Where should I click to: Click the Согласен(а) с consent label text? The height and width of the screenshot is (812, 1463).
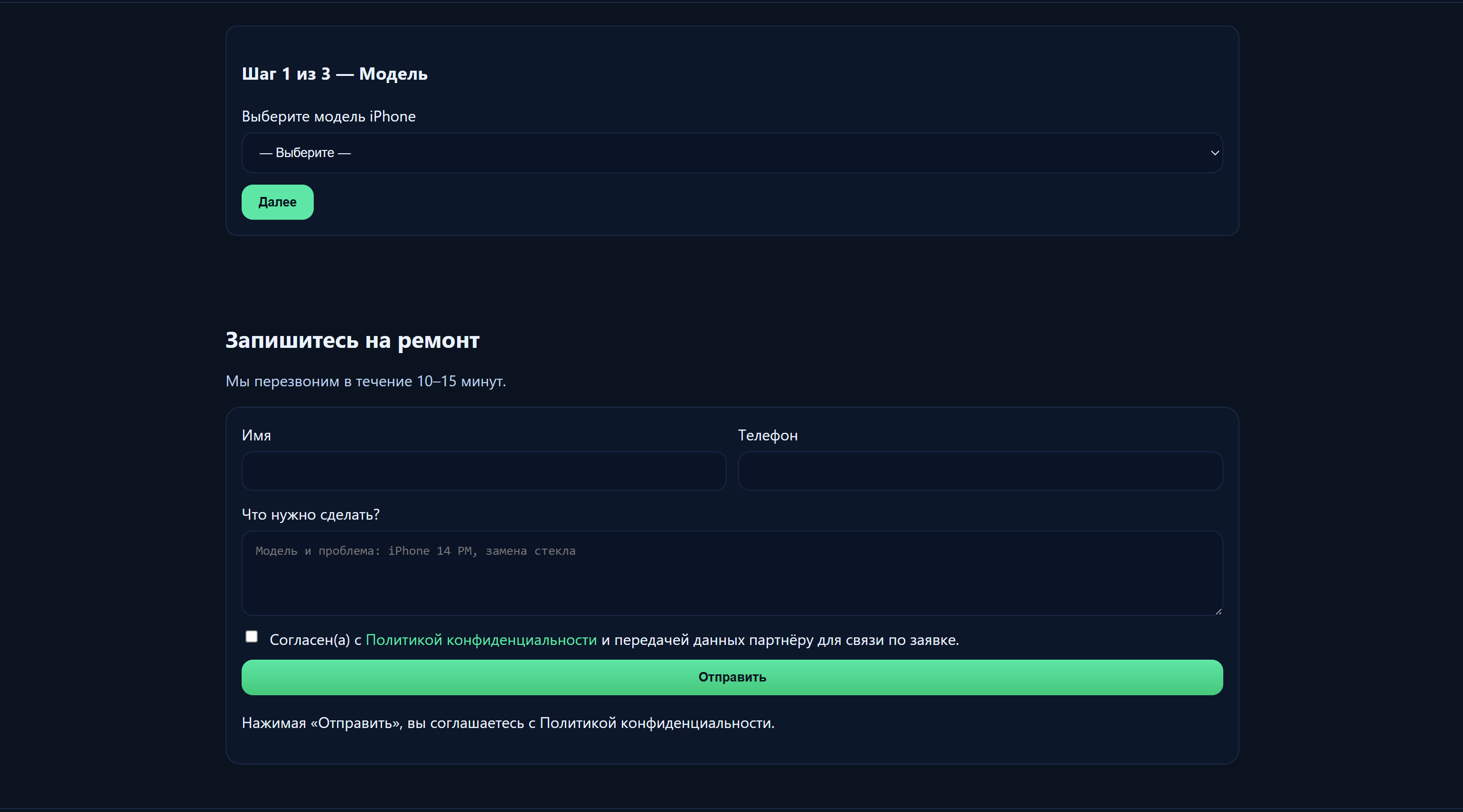coord(315,640)
